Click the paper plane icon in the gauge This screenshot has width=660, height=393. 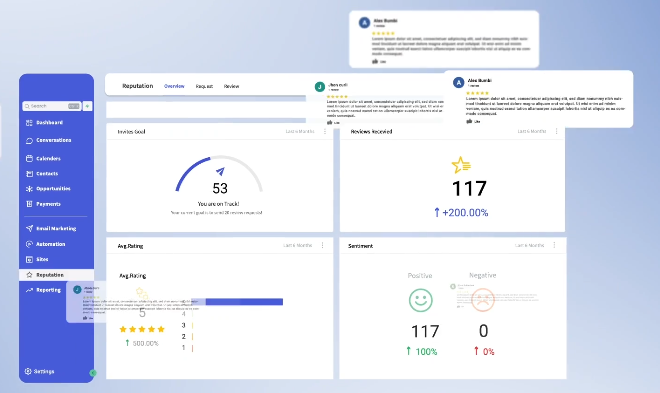pos(220,171)
